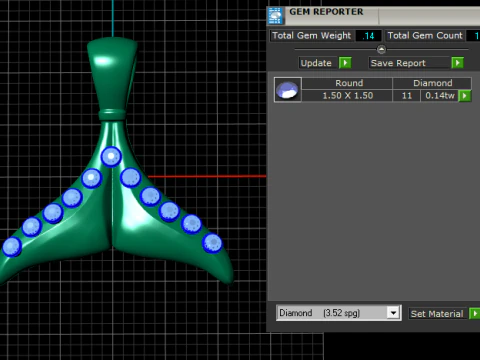Click the GEM REPORTER title bar
This screenshot has height=360, width=480.
click(x=373, y=16)
